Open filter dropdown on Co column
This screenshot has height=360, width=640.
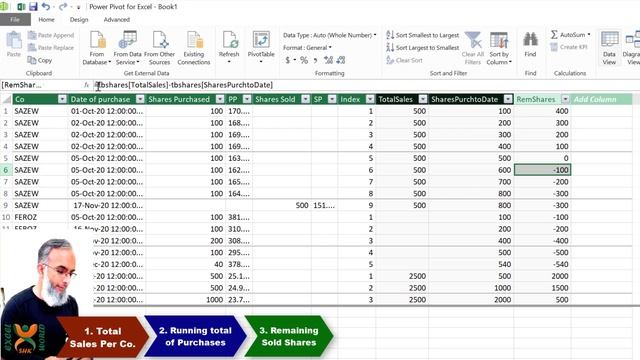click(x=62, y=99)
